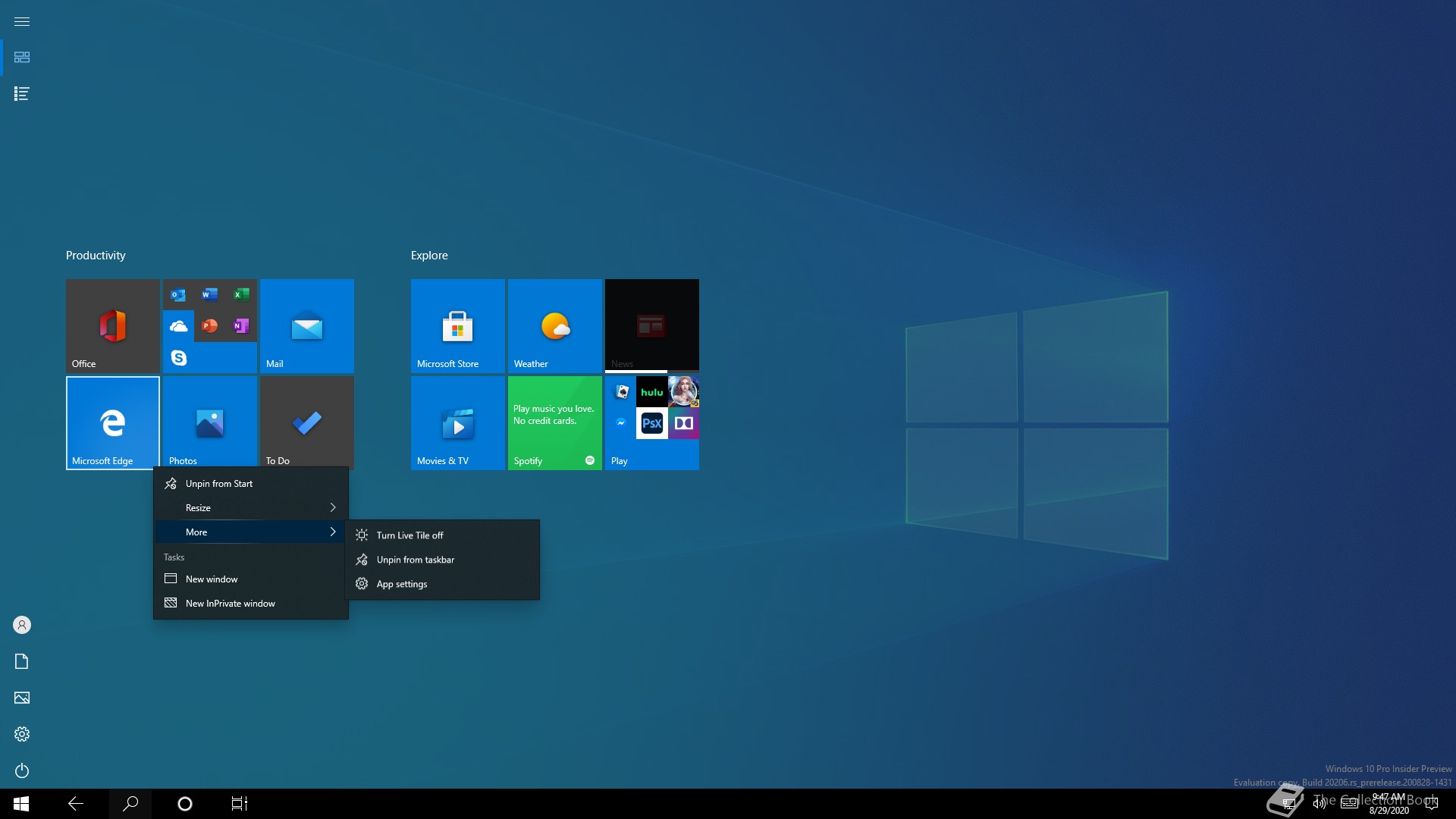Choose New window task
Image resolution: width=1456 pixels, height=819 pixels.
click(x=250, y=579)
